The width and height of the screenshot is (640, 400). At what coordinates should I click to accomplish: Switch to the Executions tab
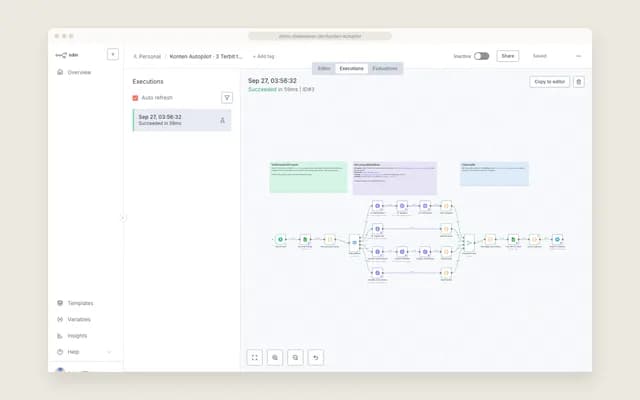(x=351, y=68)
